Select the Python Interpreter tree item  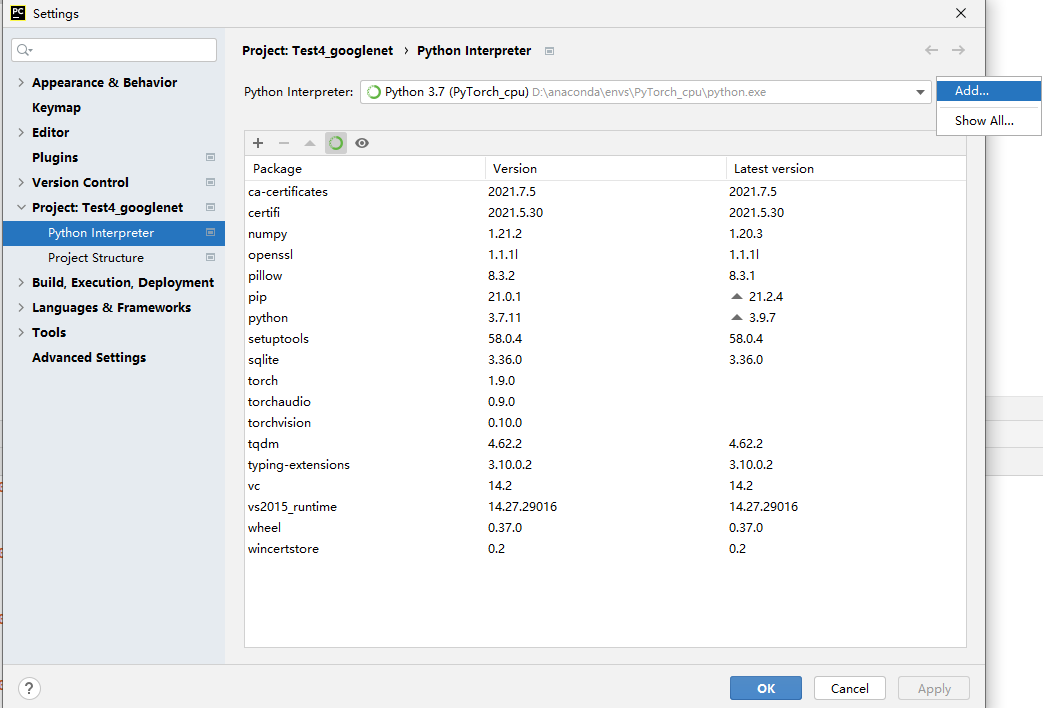(x=114, y=233)
